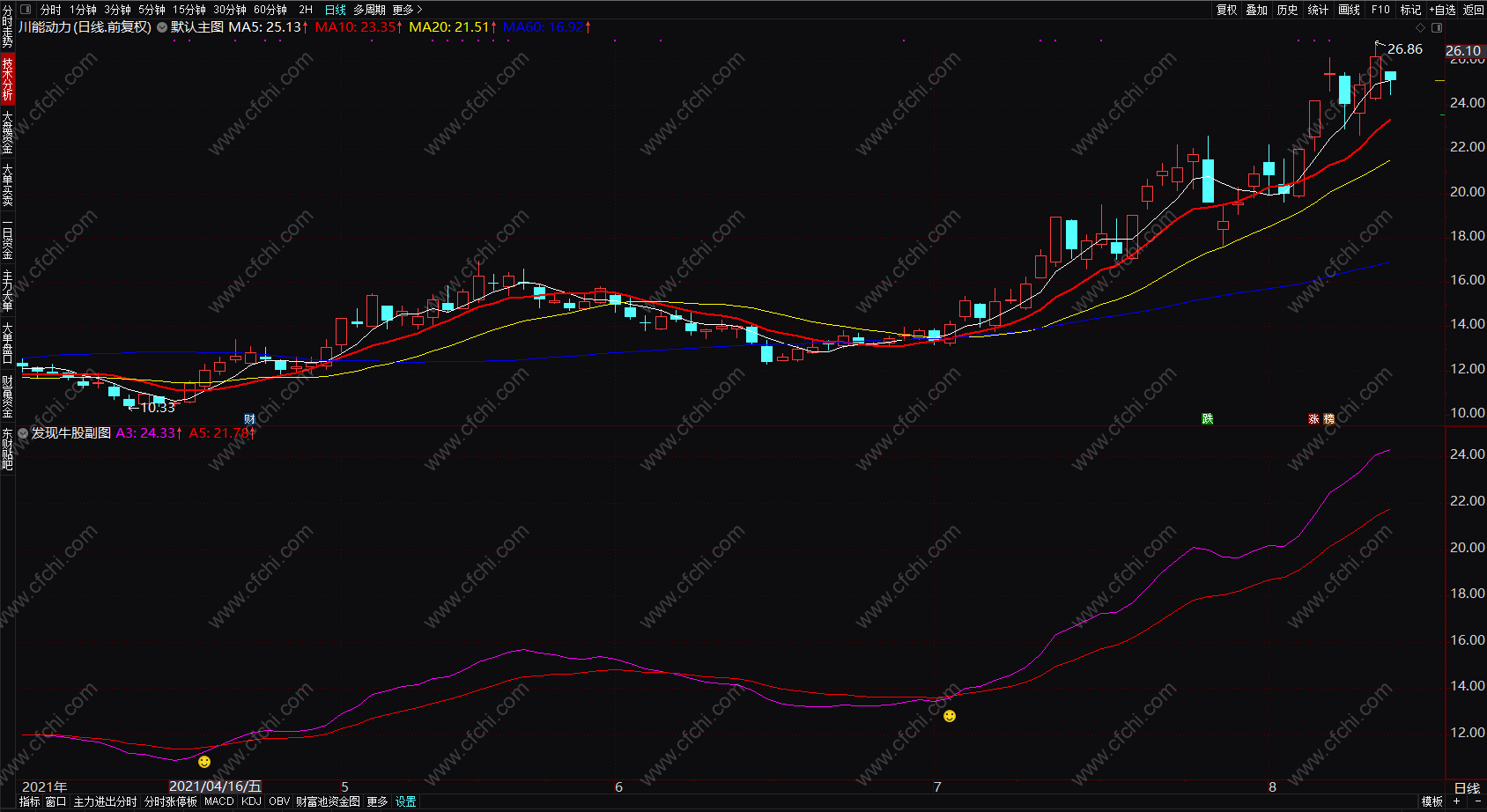Select 财富池资金图 indicator
Screen dimensions: 1487x812
point(328,802)
